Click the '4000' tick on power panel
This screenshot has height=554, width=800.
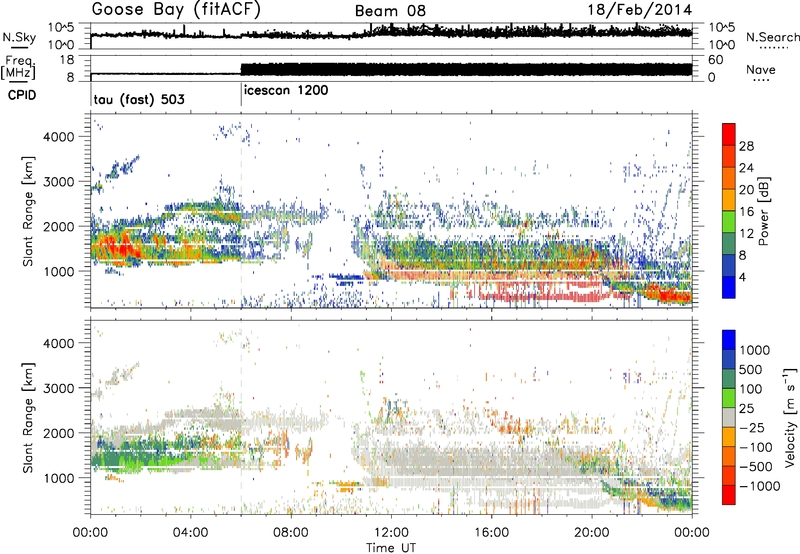pyautogui.click(x=59, y=137)
